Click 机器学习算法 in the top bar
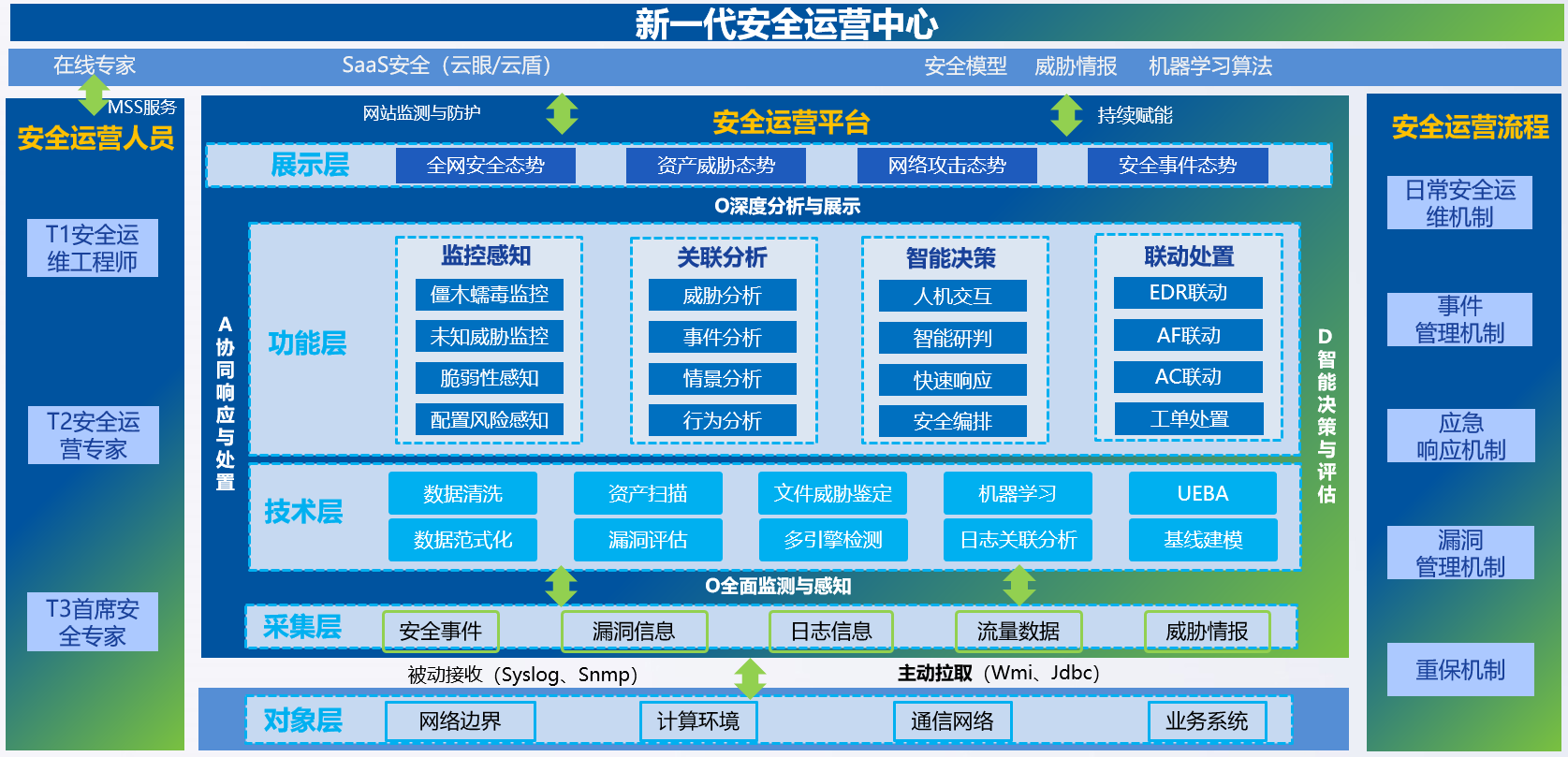Viewport: 1568px width, 757px height. click(x=1209, y=66)
